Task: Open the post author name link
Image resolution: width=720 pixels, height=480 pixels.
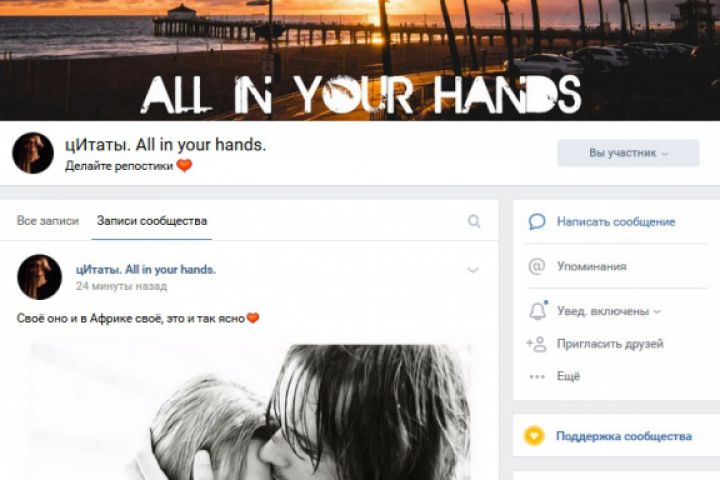Action: click(x=146, y=270)
